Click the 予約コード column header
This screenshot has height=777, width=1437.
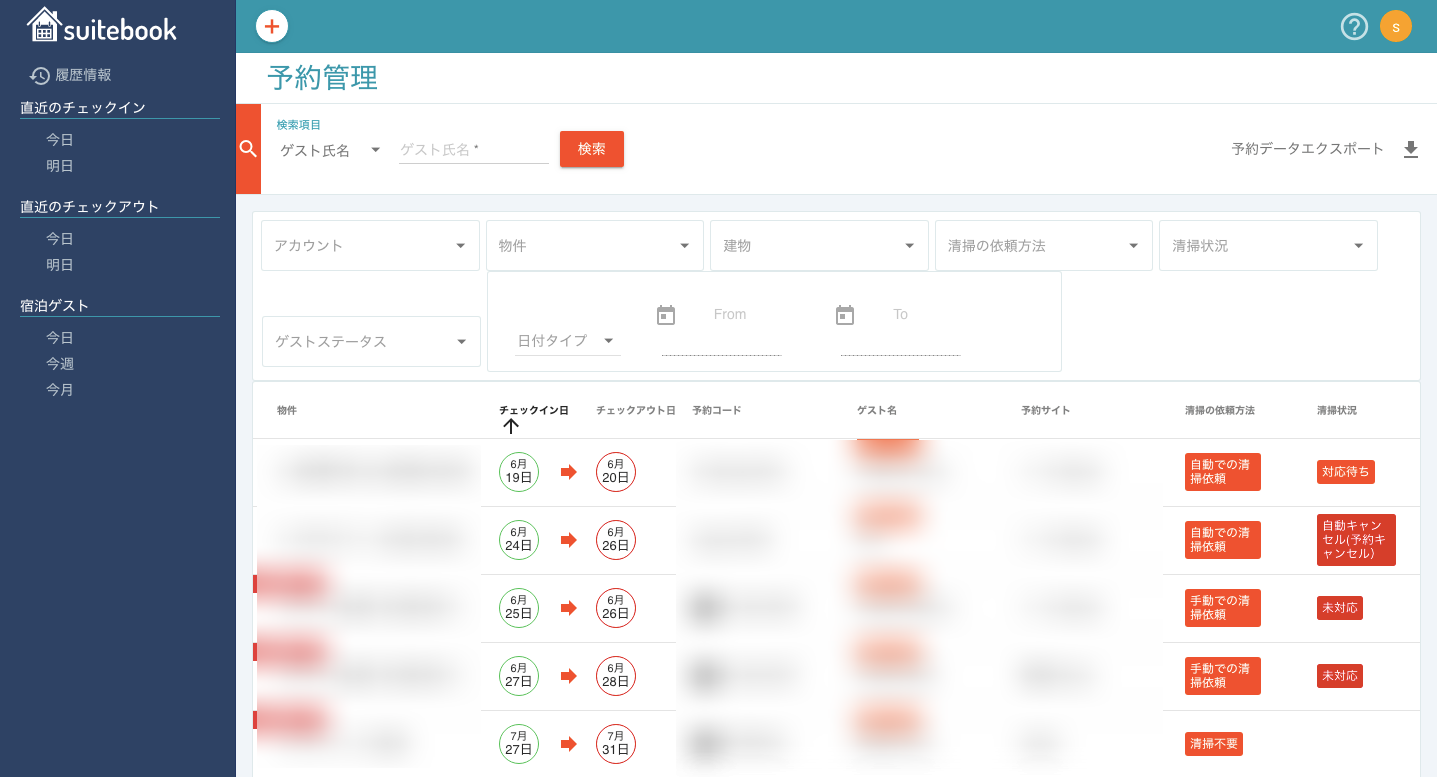717,411
